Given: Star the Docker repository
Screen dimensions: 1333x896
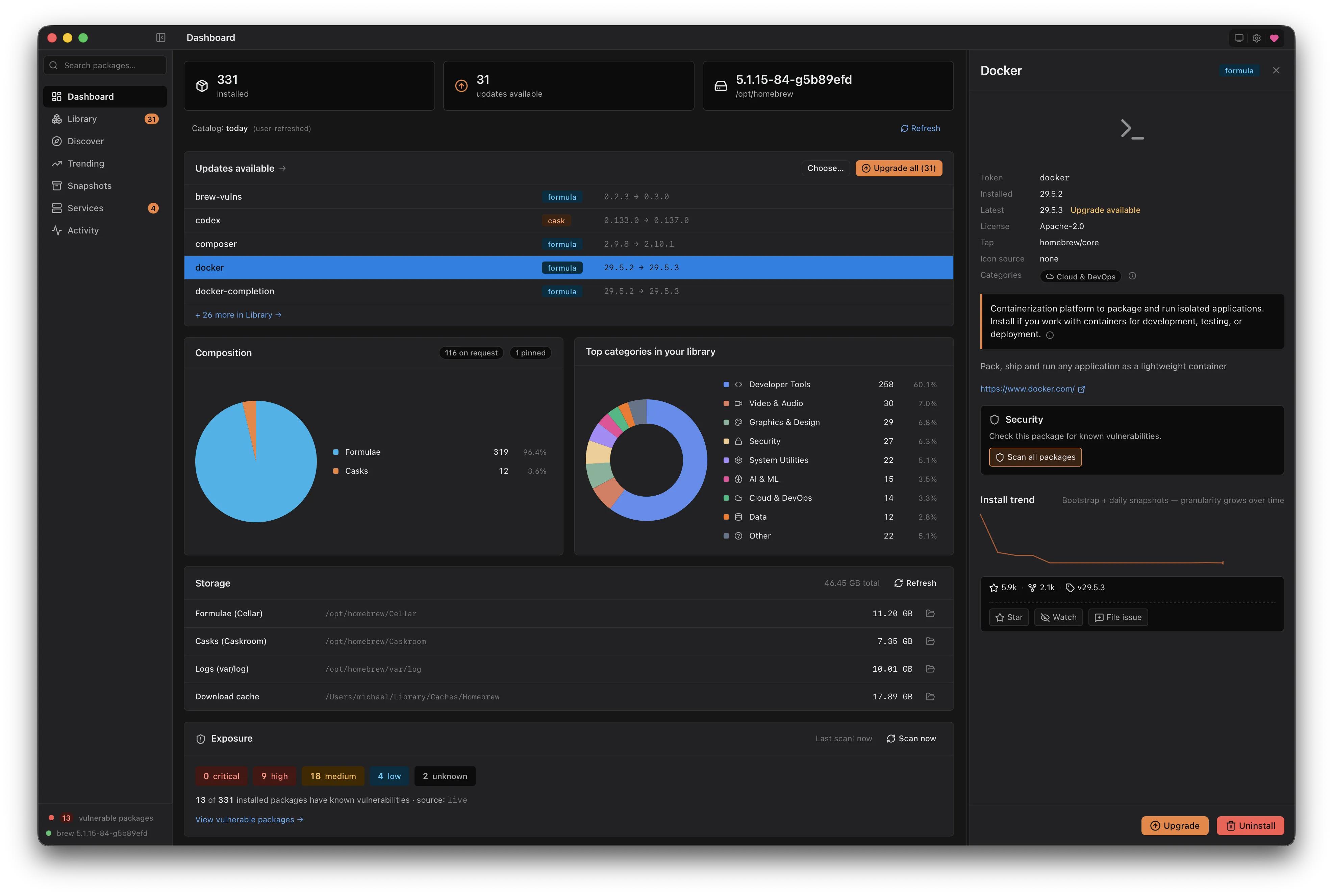Looking at the screenshot, I should click(x=1008, y=617).
